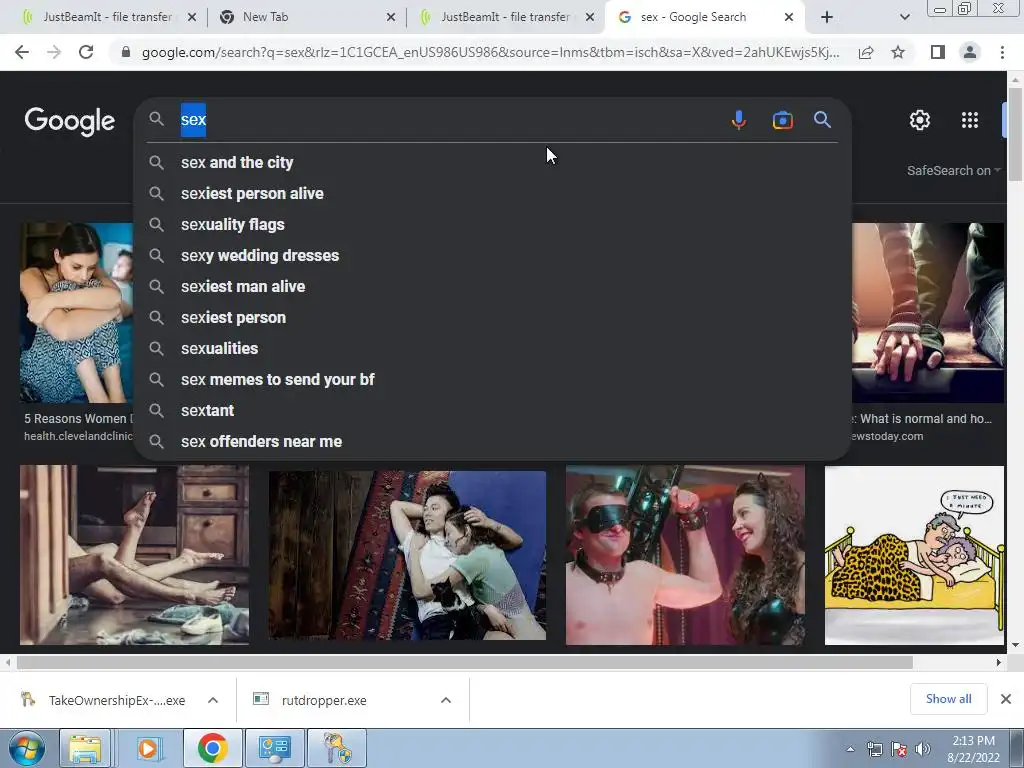This screenshot has width=1024, height=768.
Task: Open media player from taskbar
Action: coord(148,748)
